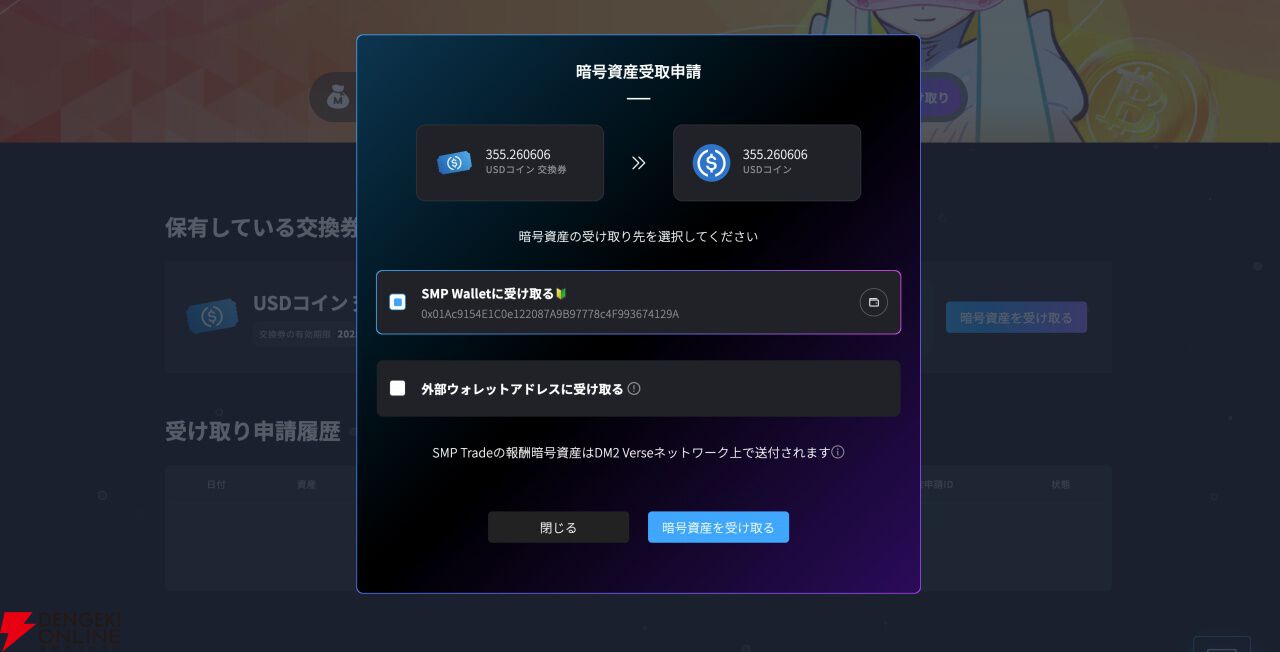Click the 保有している交換券 heading in background

(x=261, y=227)
